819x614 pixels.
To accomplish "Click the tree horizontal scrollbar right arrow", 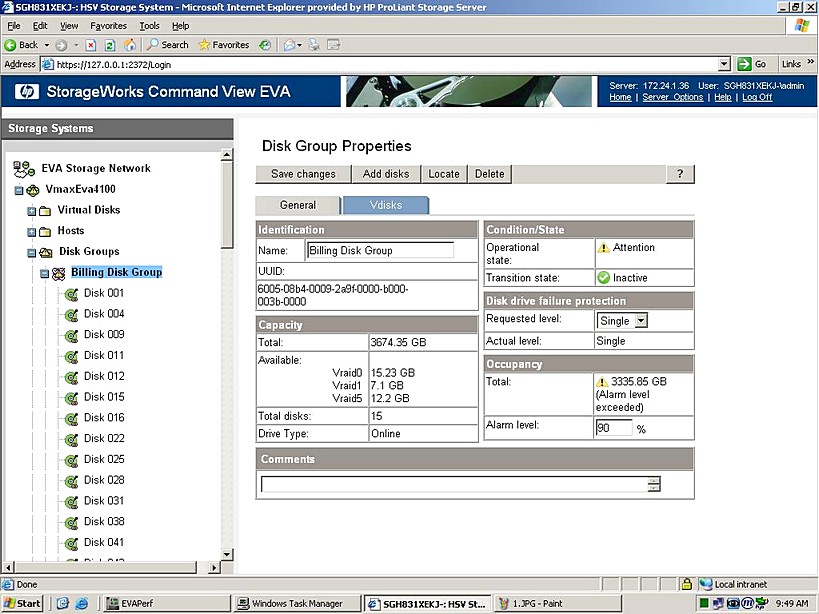I will [x=214, y=567].
